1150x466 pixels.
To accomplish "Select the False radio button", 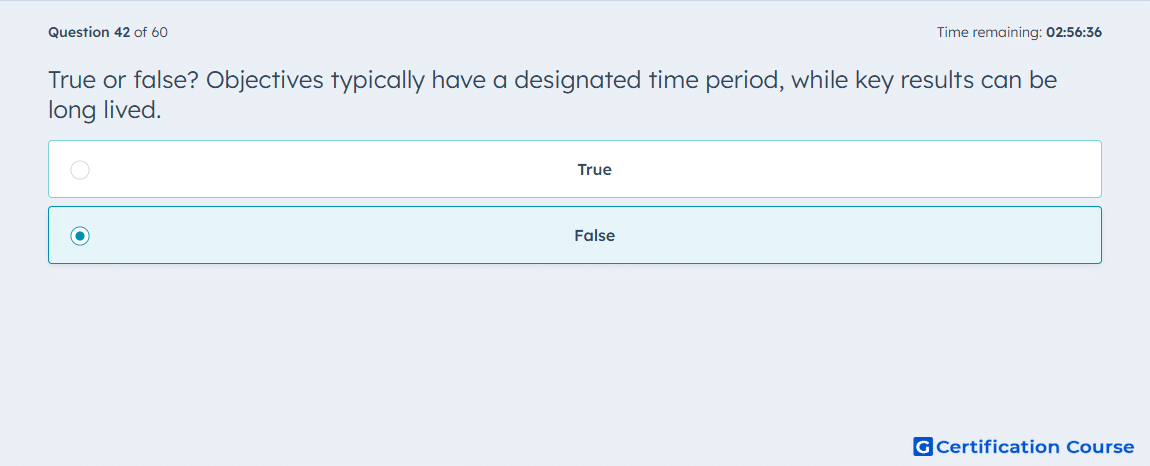I will pos(80,236).
